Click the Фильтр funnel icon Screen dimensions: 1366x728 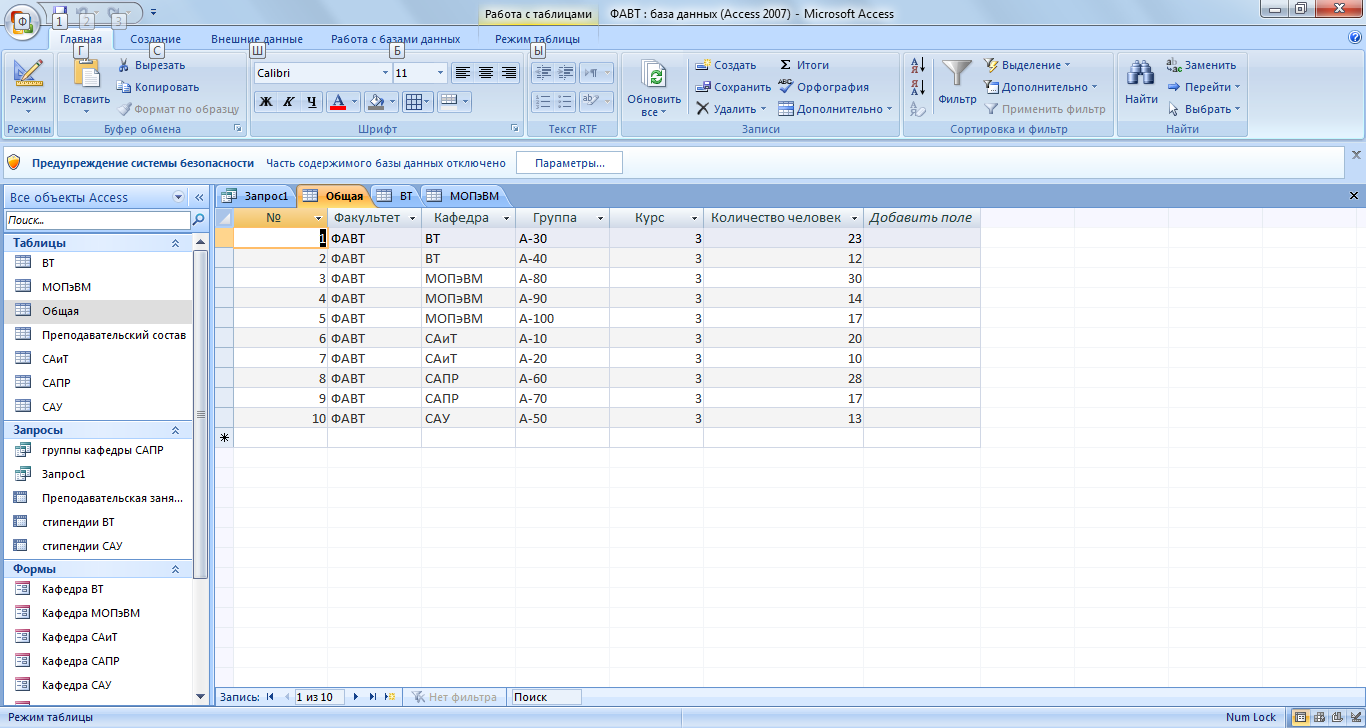coord(957,73)
